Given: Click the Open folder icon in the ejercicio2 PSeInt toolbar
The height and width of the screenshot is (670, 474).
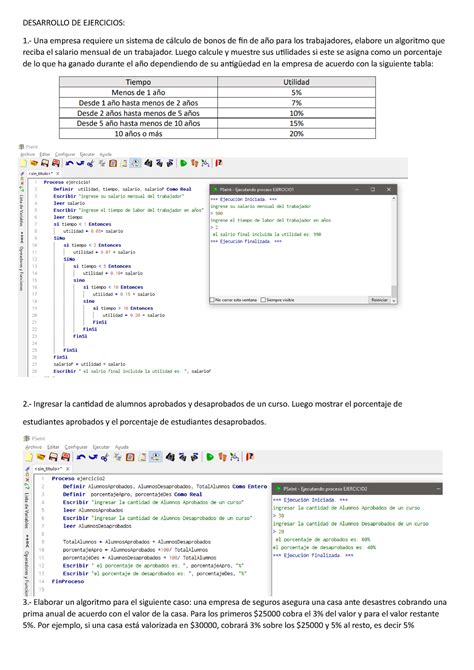Looking at the screenshot, I should click(x=41, y=457).
